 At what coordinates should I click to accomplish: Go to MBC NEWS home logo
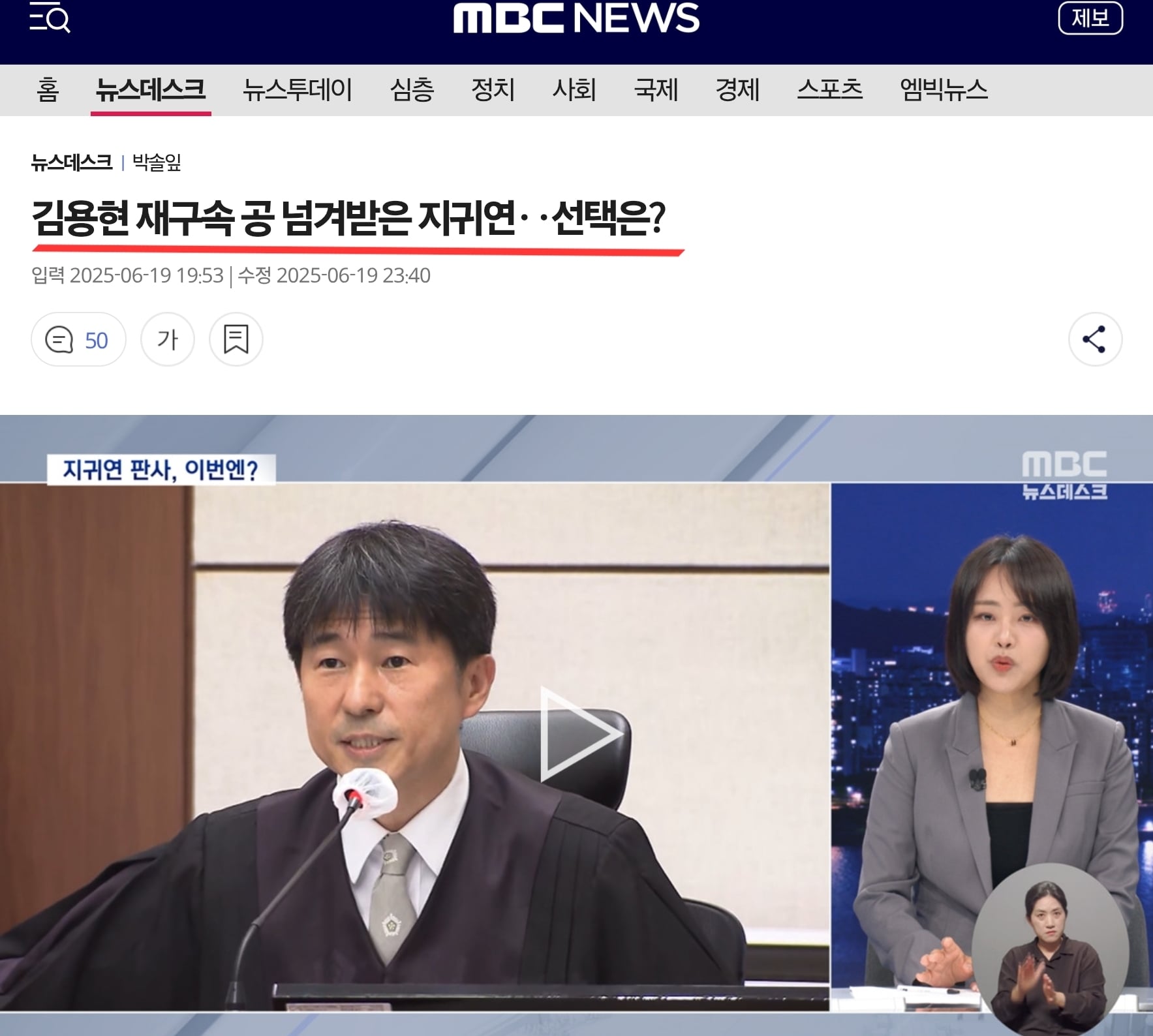pos(576,18)
